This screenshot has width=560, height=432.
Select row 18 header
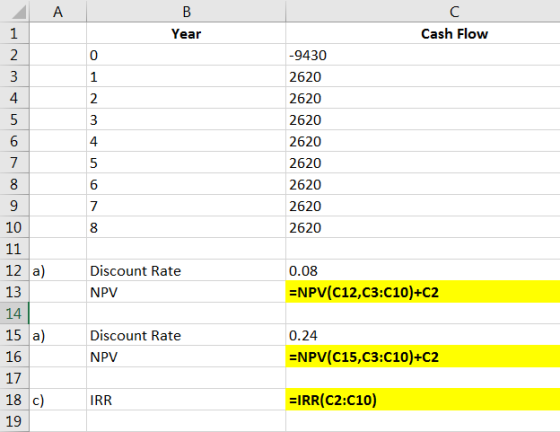click(14, 400)
